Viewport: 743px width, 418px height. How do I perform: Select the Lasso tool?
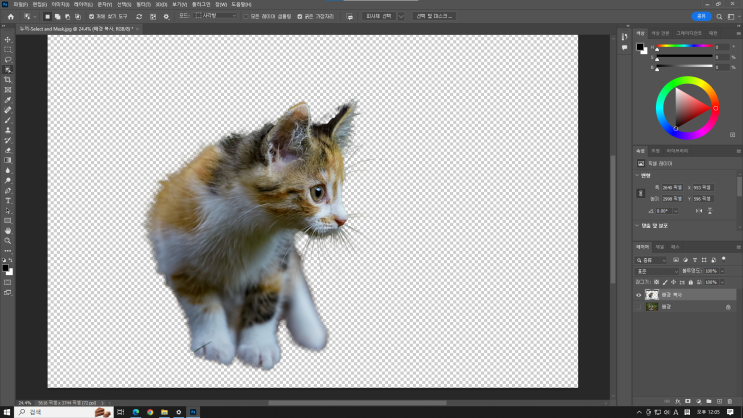8,59
